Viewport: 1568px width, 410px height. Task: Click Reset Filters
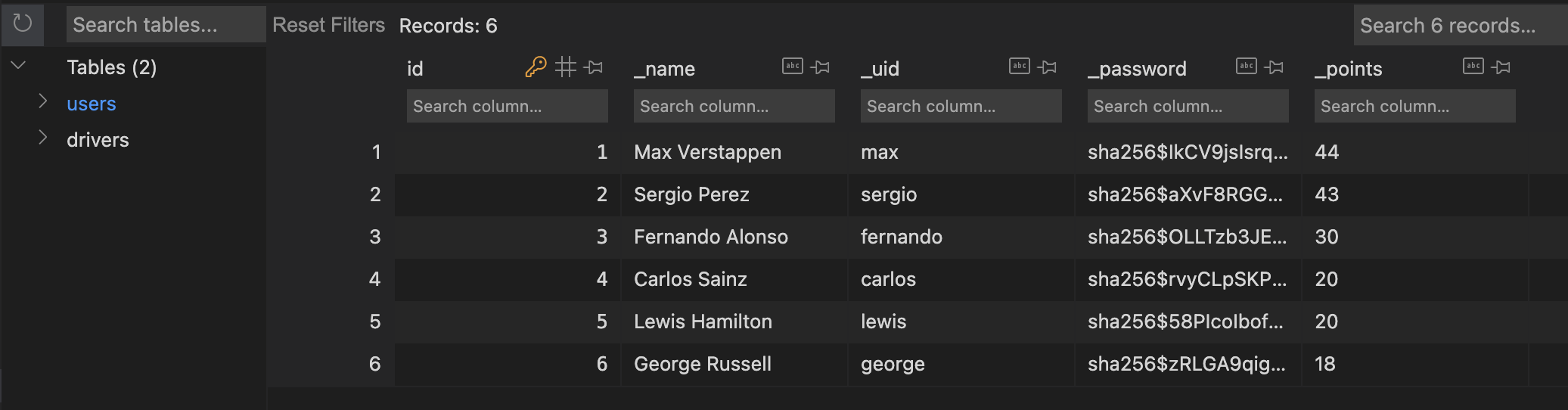click(x=328, y=25)
